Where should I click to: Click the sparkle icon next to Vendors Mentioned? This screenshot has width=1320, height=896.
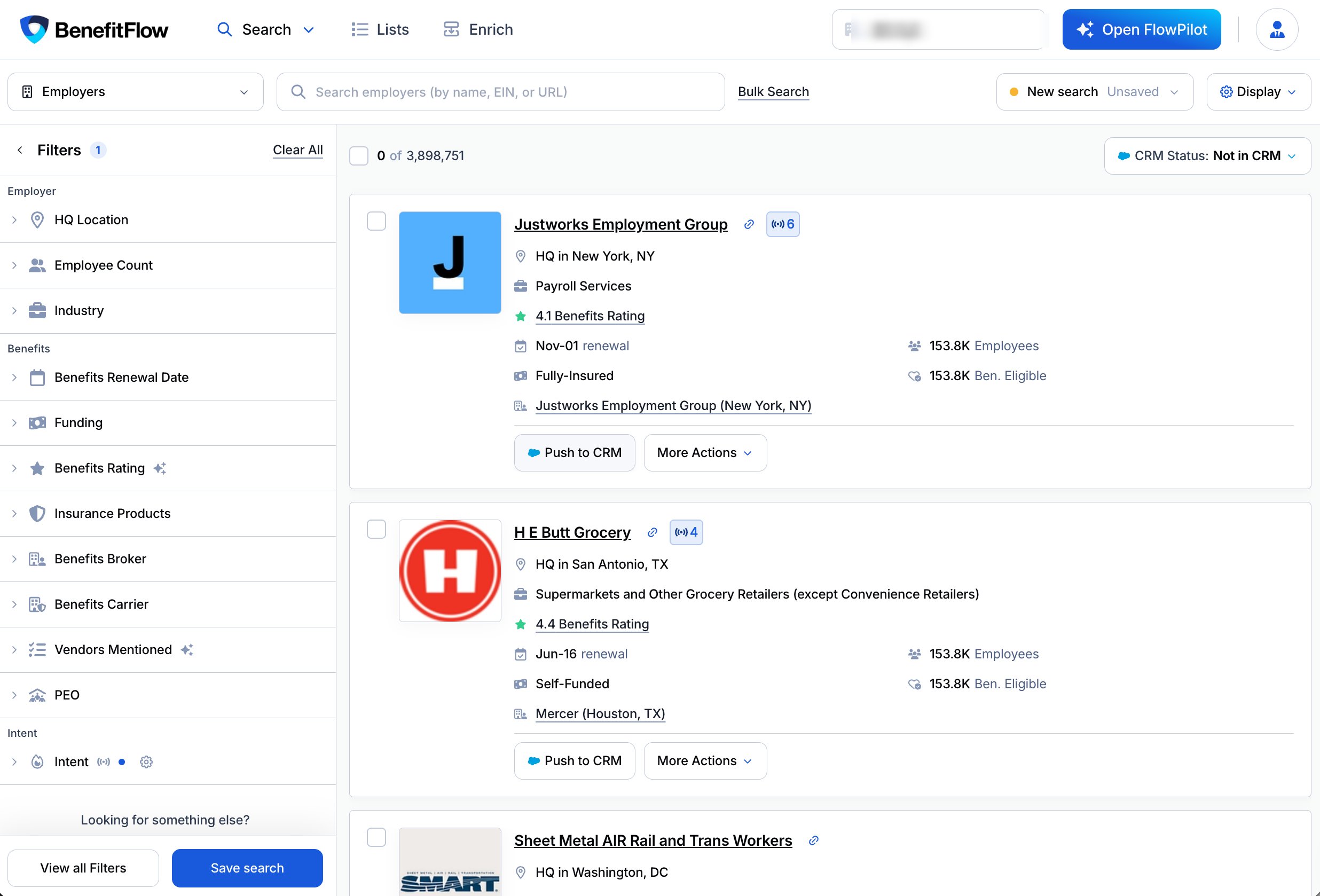[x=187, y=649]
